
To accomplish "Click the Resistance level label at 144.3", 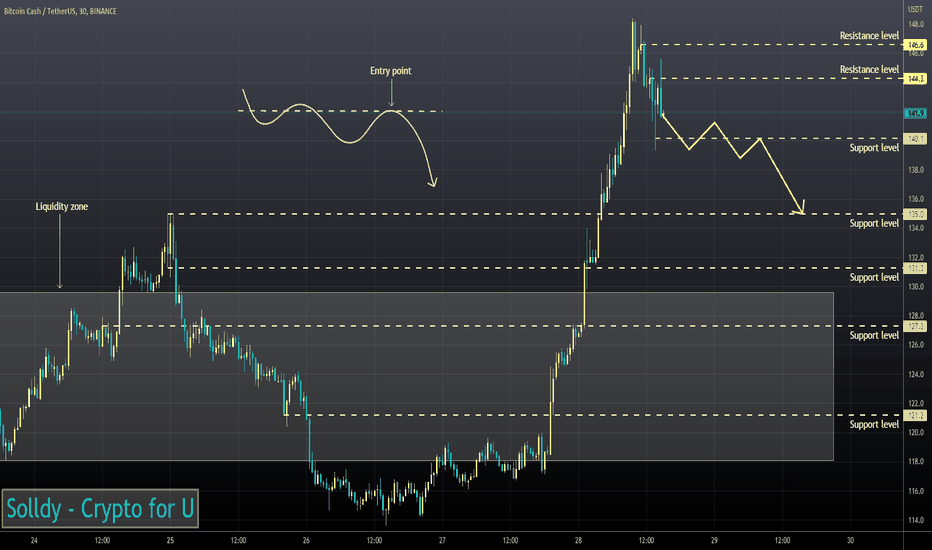I will point(869,70).
